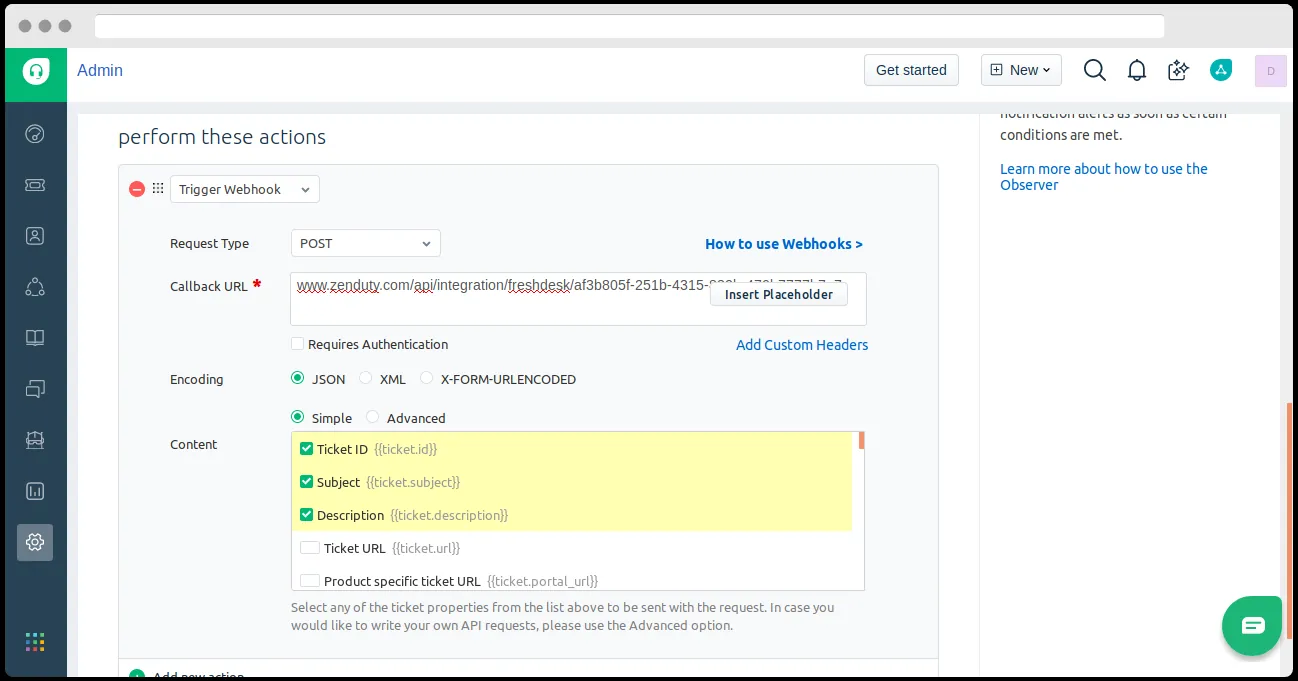Expand the New dropdown in header
Viewport: 1298px width, 681px height.
[1020, 70]
